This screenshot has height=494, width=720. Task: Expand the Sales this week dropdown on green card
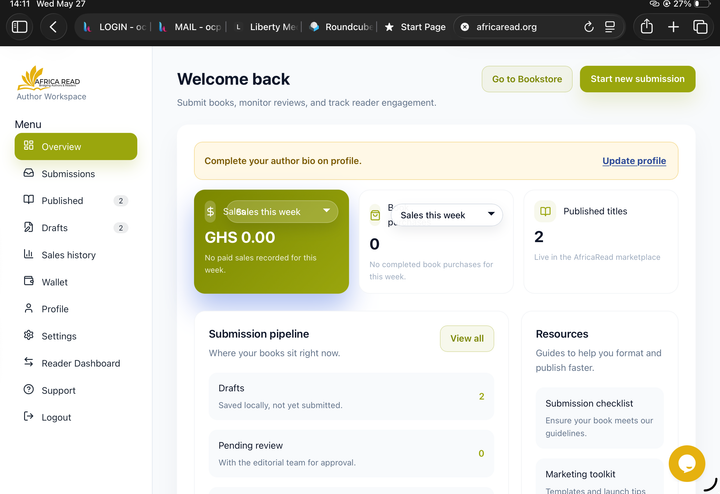click(x=282, y=212)
